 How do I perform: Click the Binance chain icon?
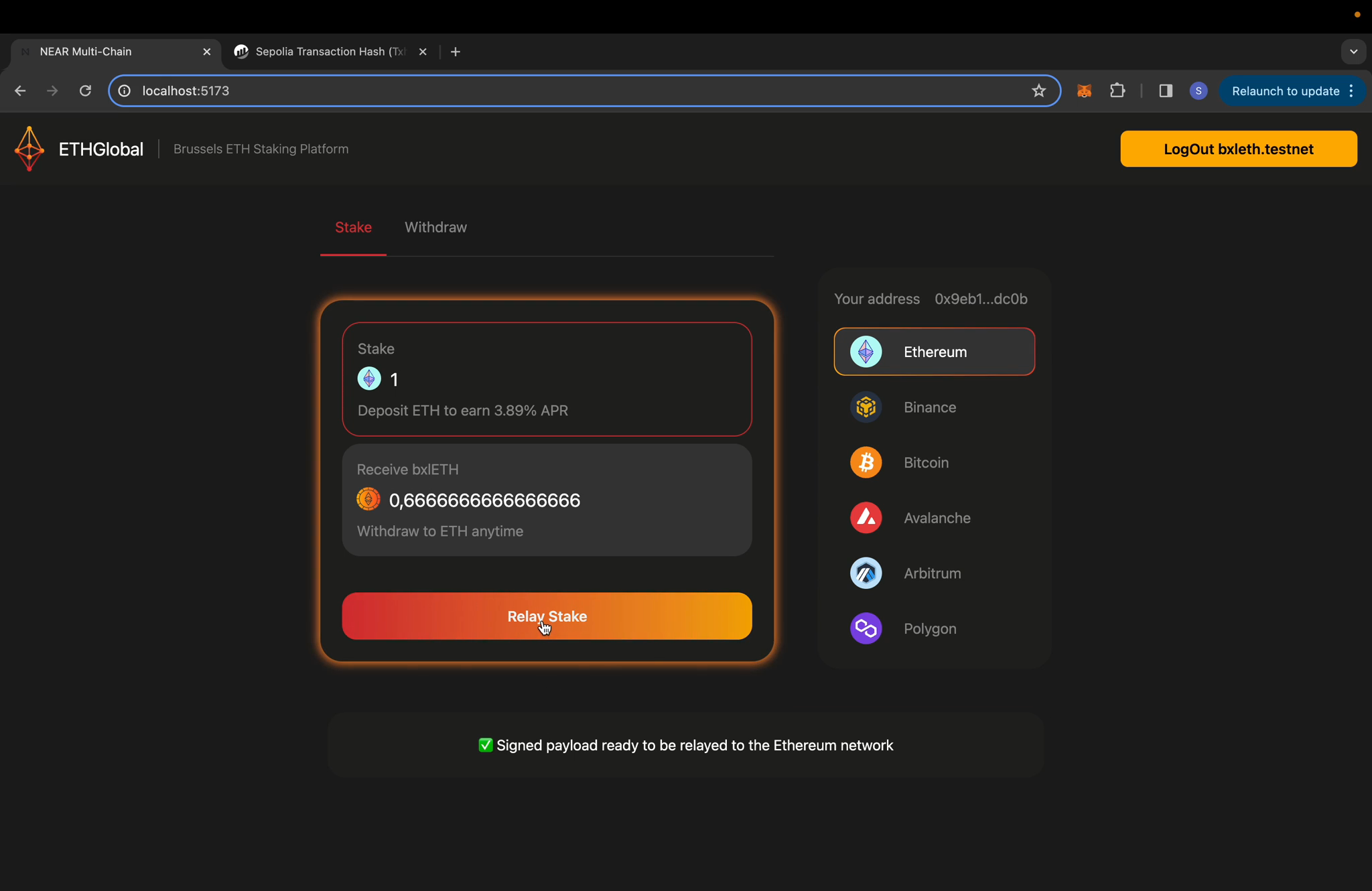[866, 407]
